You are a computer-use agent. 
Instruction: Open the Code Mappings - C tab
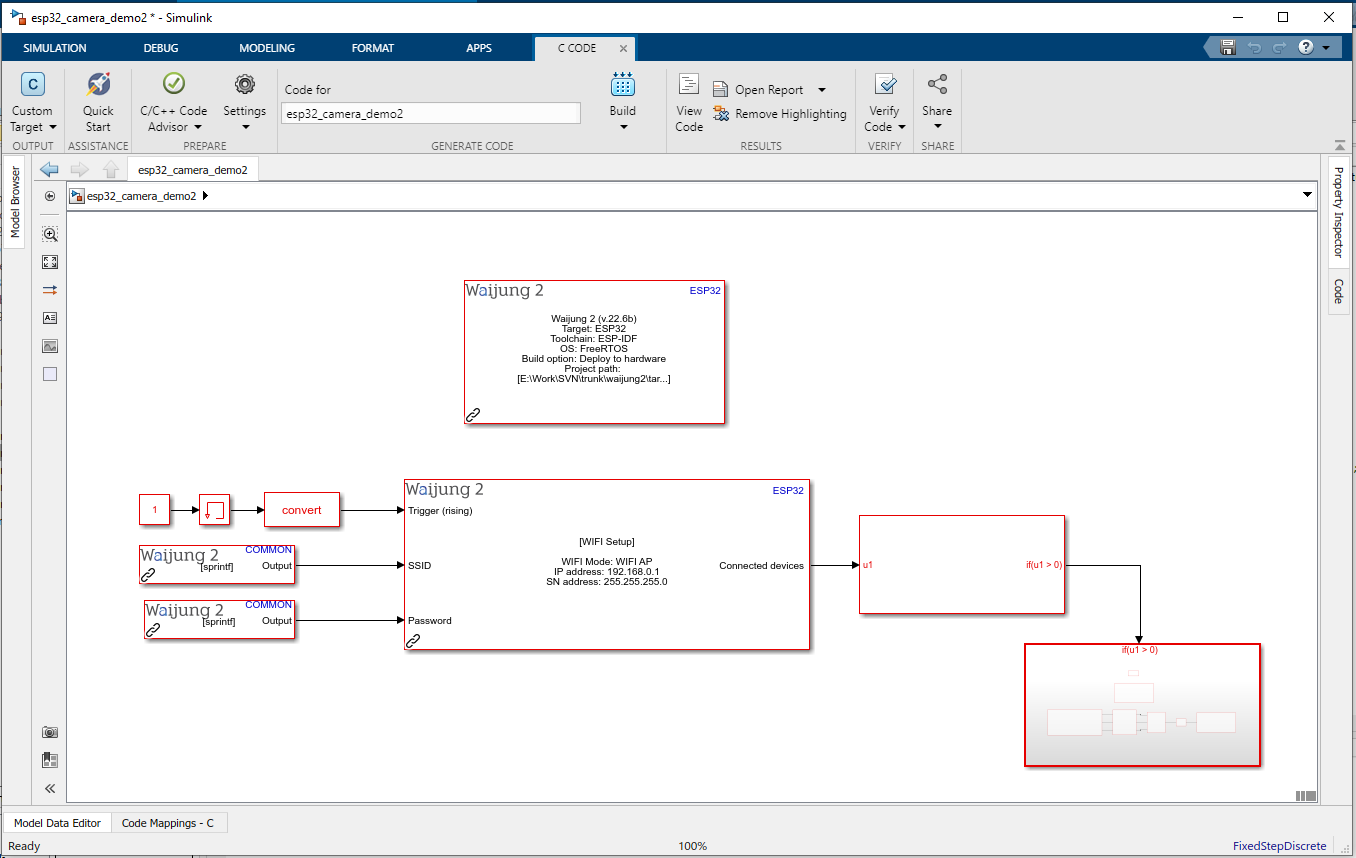pyautogui.click(x=168, y=823)
